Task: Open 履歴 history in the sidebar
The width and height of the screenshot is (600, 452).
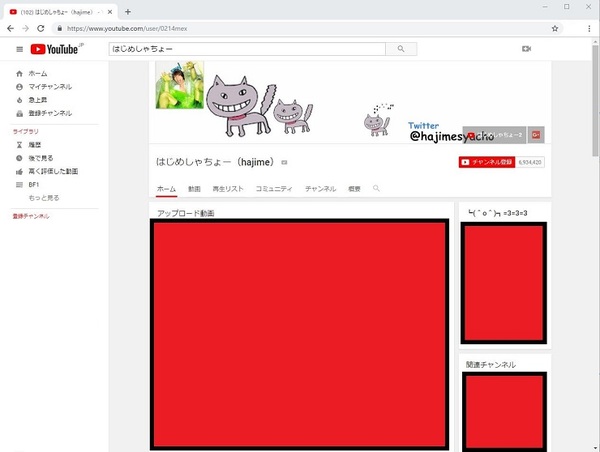Action: [x=29, y=145]
